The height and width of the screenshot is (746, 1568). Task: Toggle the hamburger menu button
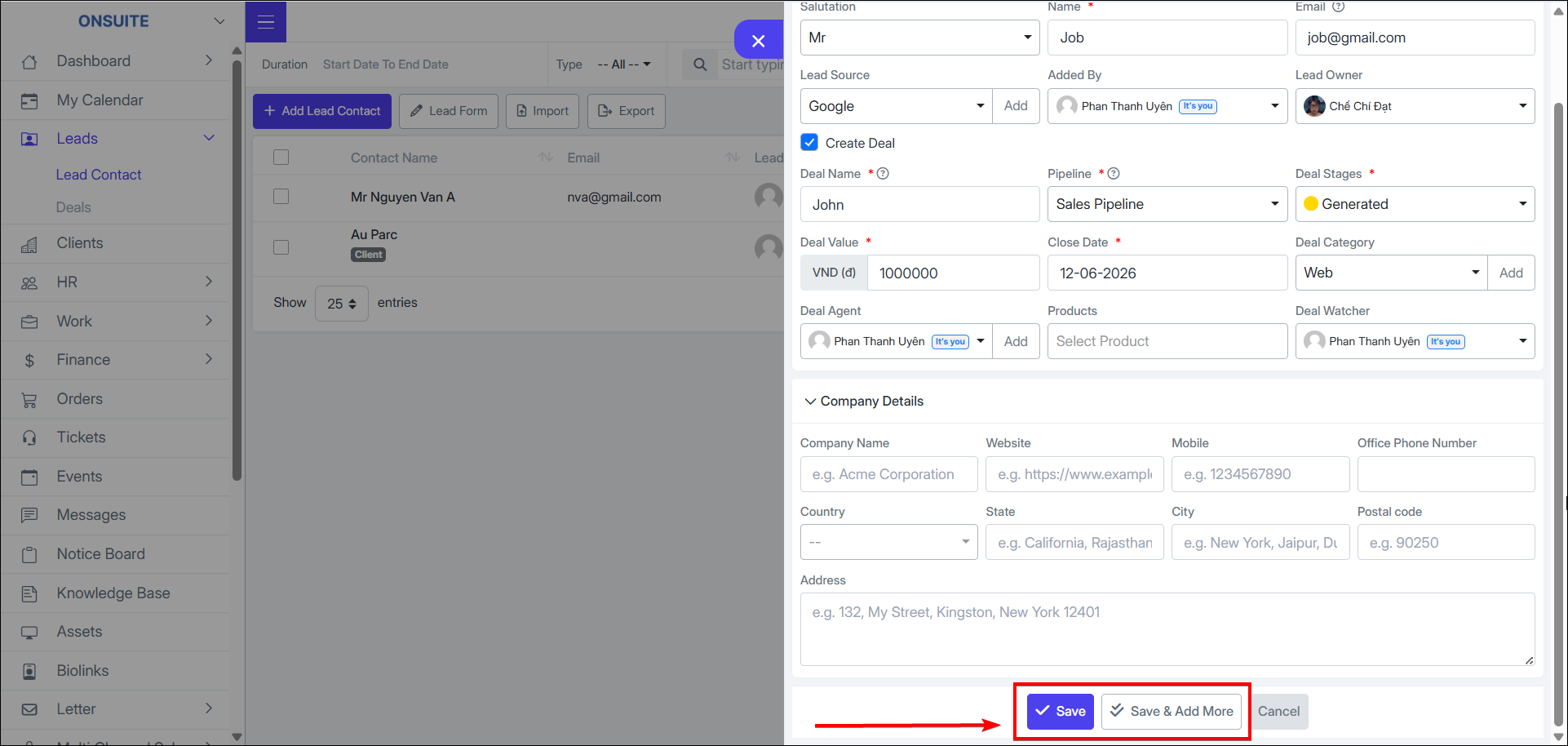266,22
